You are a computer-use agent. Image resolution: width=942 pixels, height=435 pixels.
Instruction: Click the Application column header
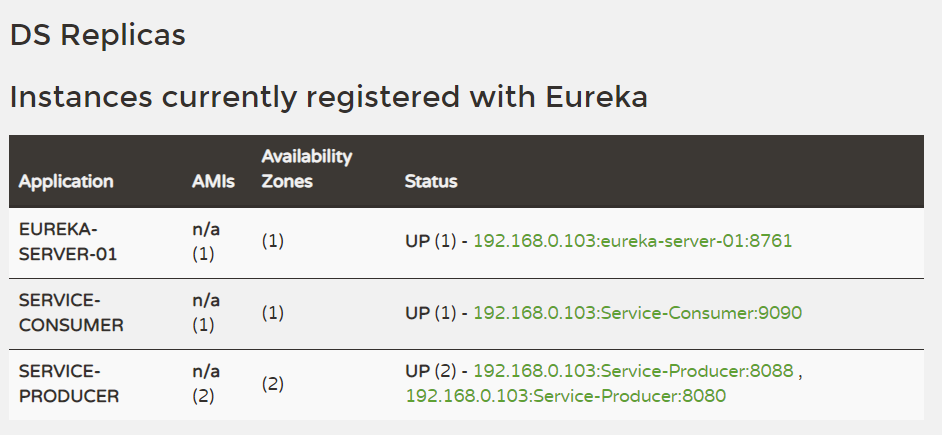click(66, 181)
